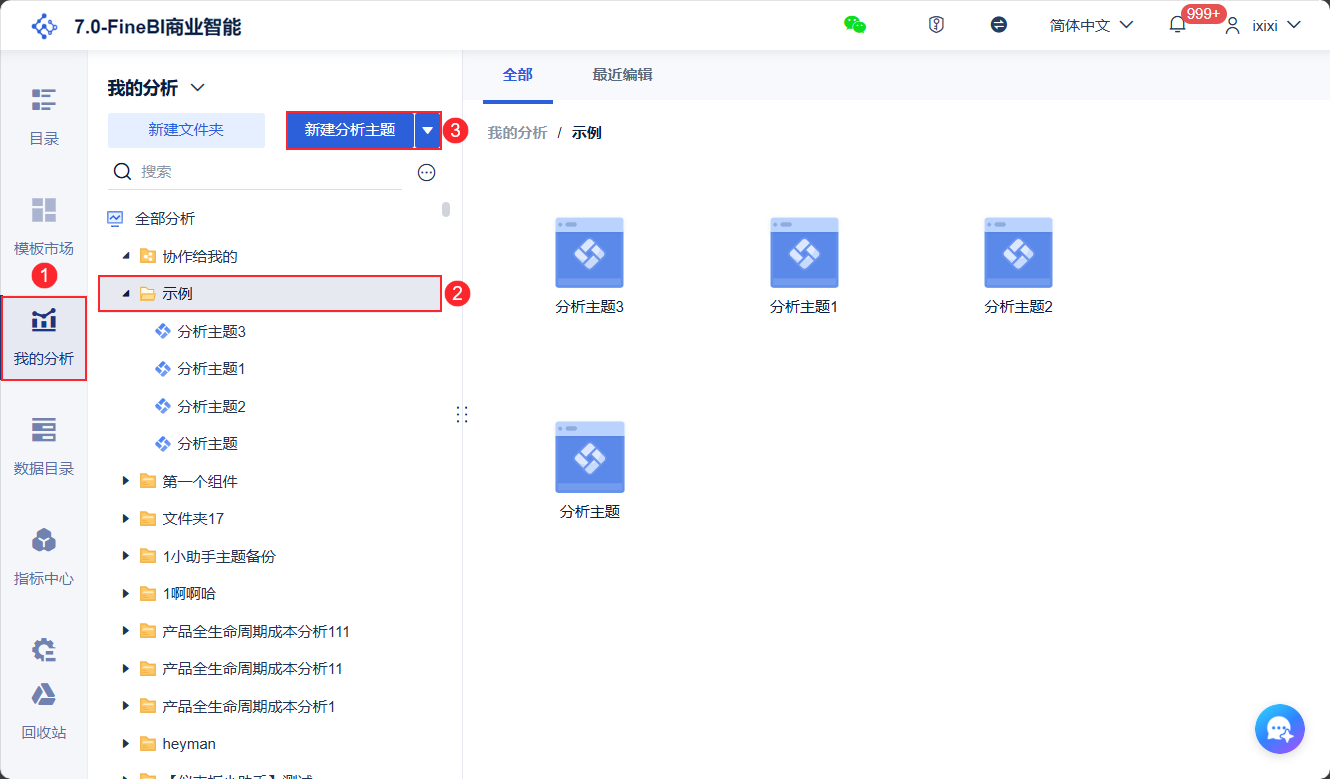Viewport: 1330px width, 779px height.
Task: Open notifications bell with 999+ badge
Action: (x=1177, y=25)
